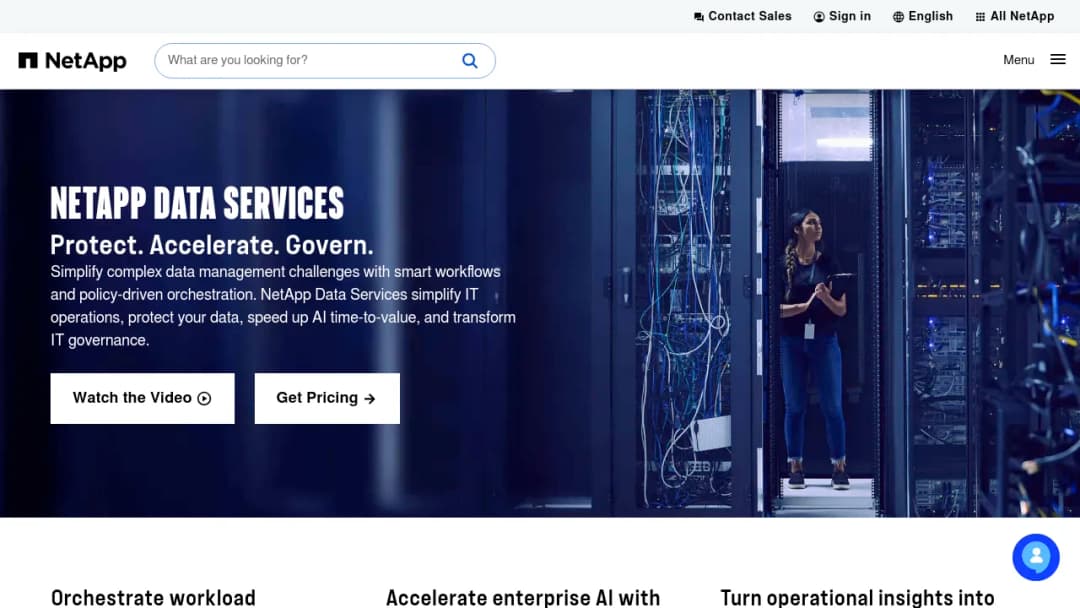
Task: Click the Get Pricing button
Action: pos(327,398)
